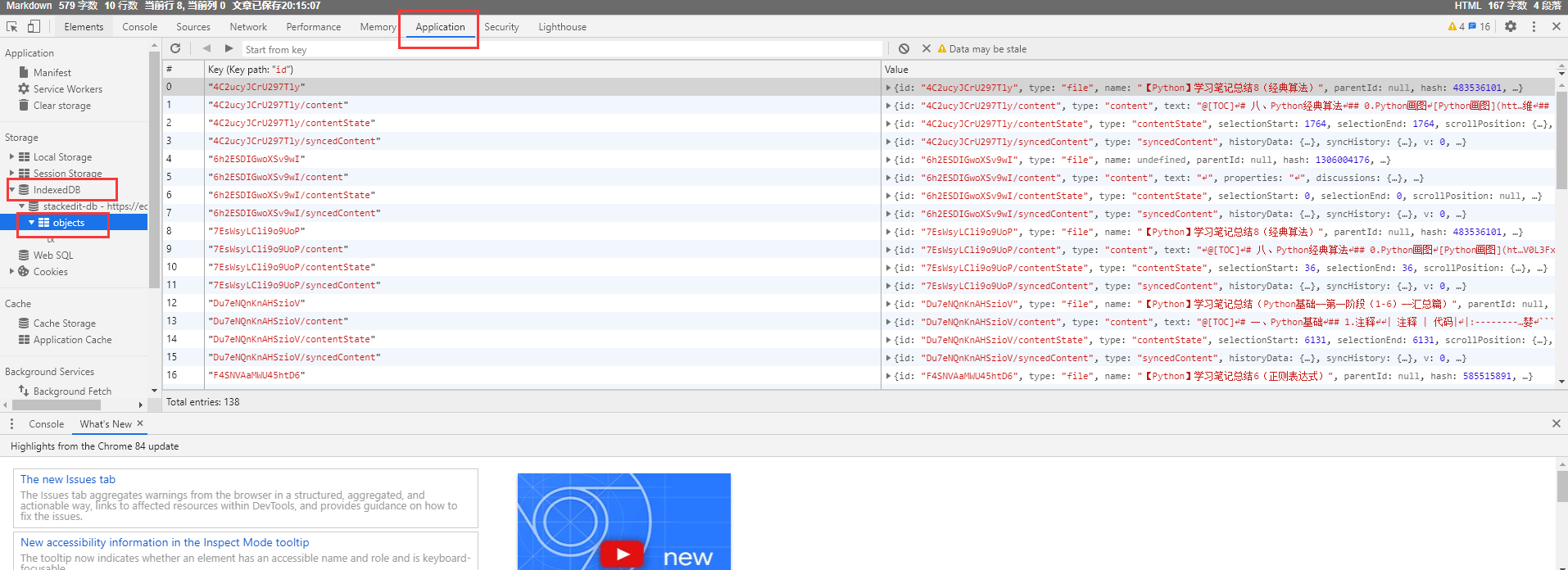This screenshot has height=570, width=1568.
Task: Expand the value object in row 12
Action: click(x=889, y=304)
